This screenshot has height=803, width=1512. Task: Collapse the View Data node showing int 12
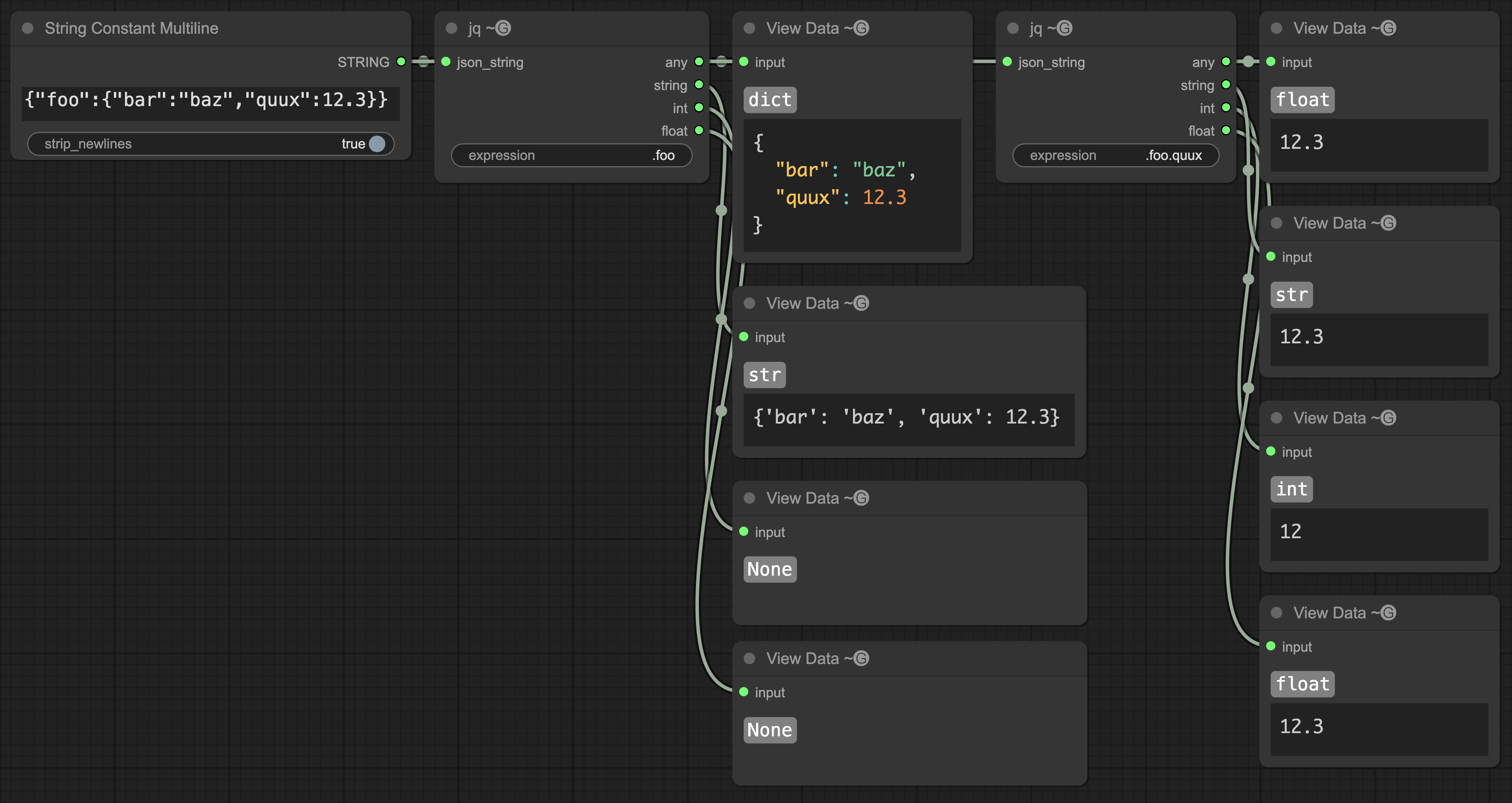(1276, 418)
